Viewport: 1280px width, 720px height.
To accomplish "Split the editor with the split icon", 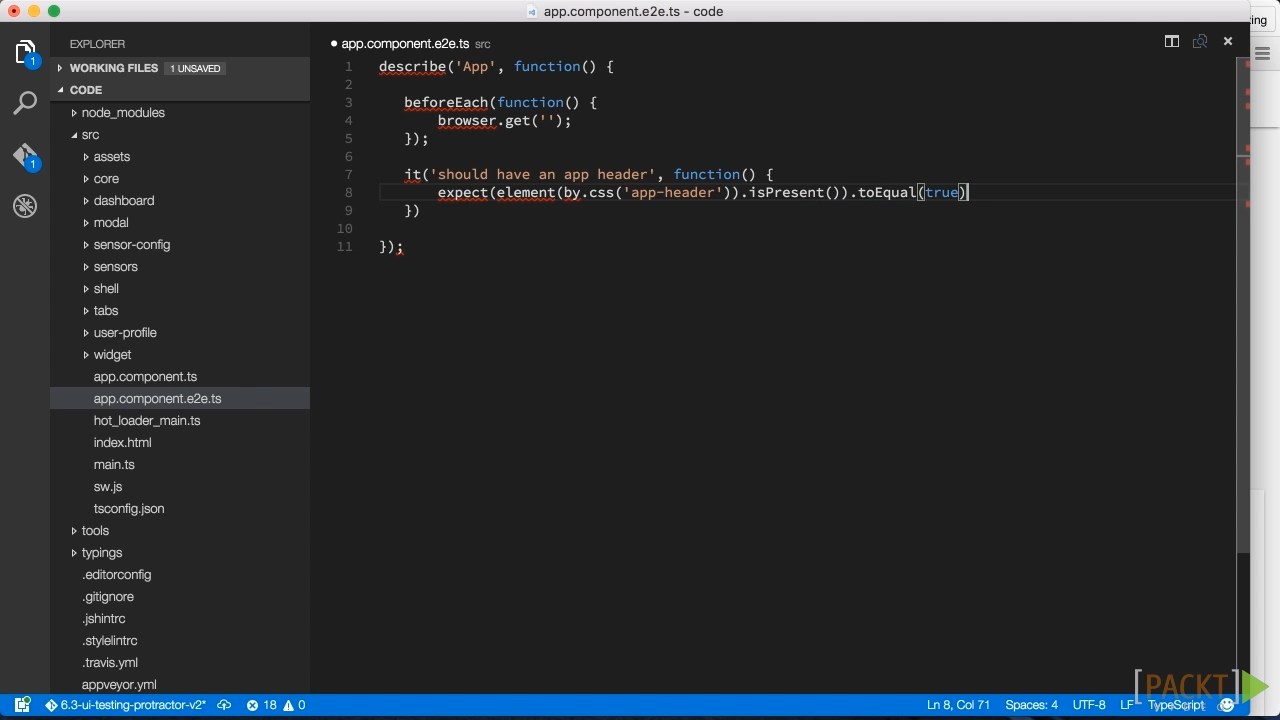I will pyautogui.click(x=1171, y=41).
